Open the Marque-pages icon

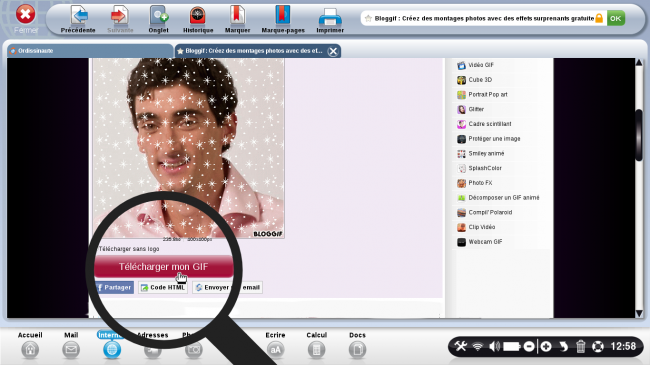pyautogui.click(x=283, y=15)
